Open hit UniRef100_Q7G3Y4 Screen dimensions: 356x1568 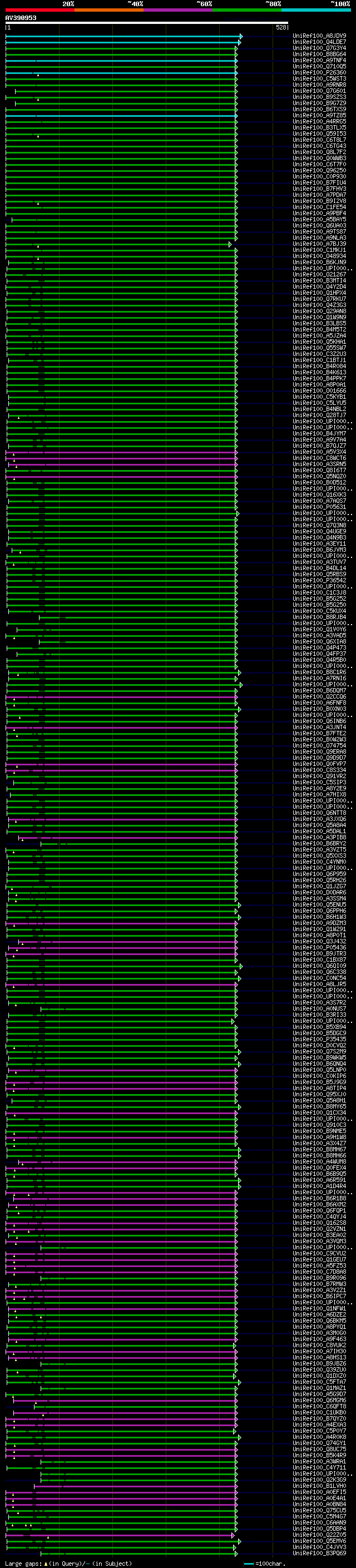[x=319, y=48]
